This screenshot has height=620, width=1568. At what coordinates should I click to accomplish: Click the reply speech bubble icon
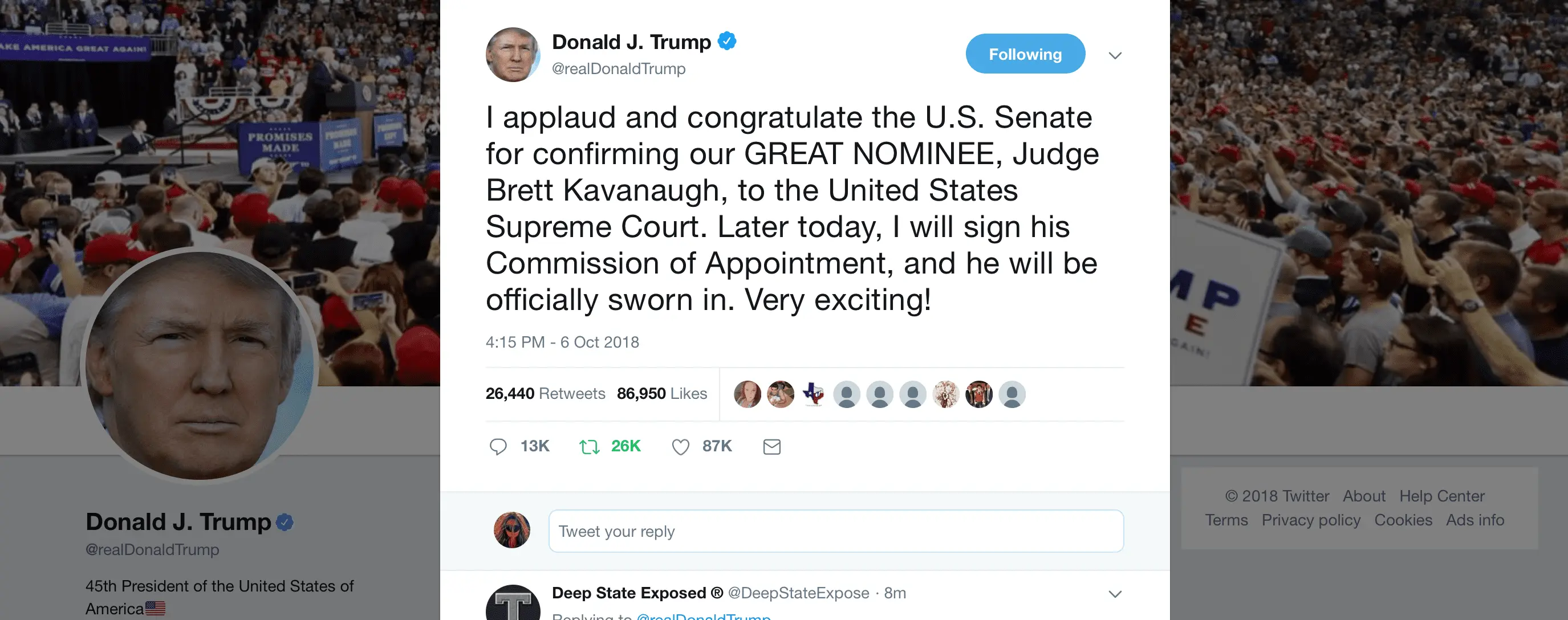[x=498, y=447]
